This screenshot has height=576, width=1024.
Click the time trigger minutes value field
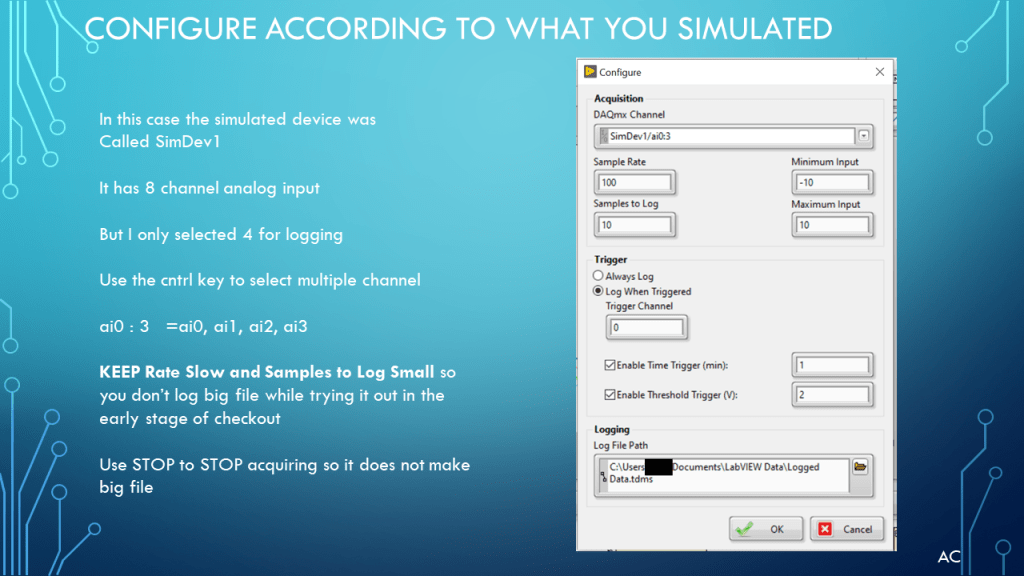click(x=832, y=366)
